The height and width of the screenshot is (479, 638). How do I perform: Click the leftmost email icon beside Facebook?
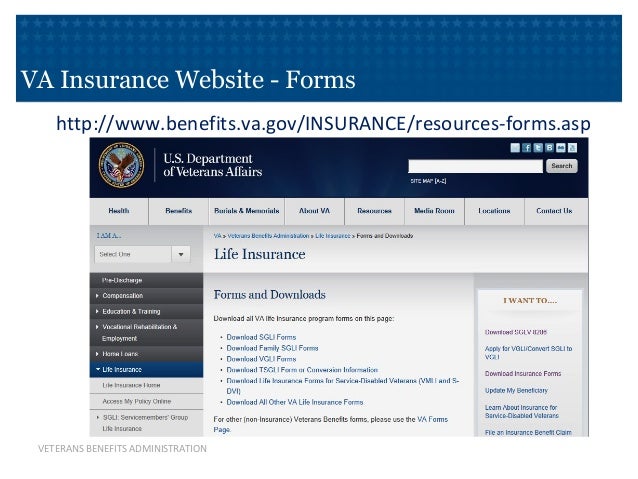tap(515, 148)
